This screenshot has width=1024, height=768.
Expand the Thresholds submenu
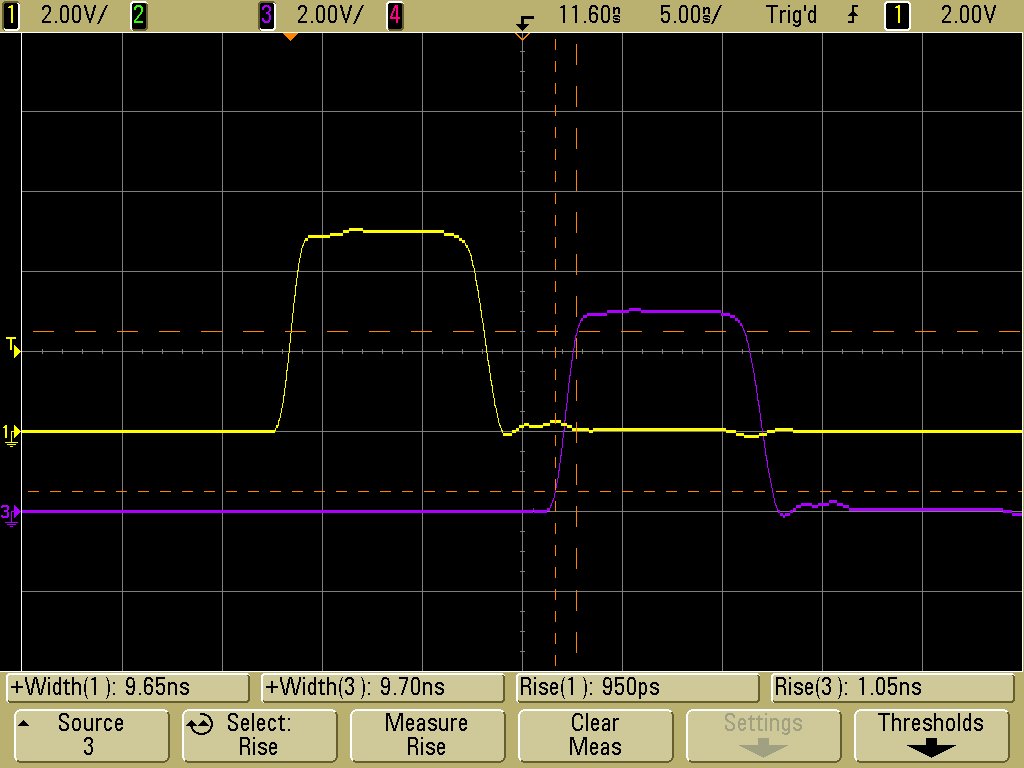(931, 735)
